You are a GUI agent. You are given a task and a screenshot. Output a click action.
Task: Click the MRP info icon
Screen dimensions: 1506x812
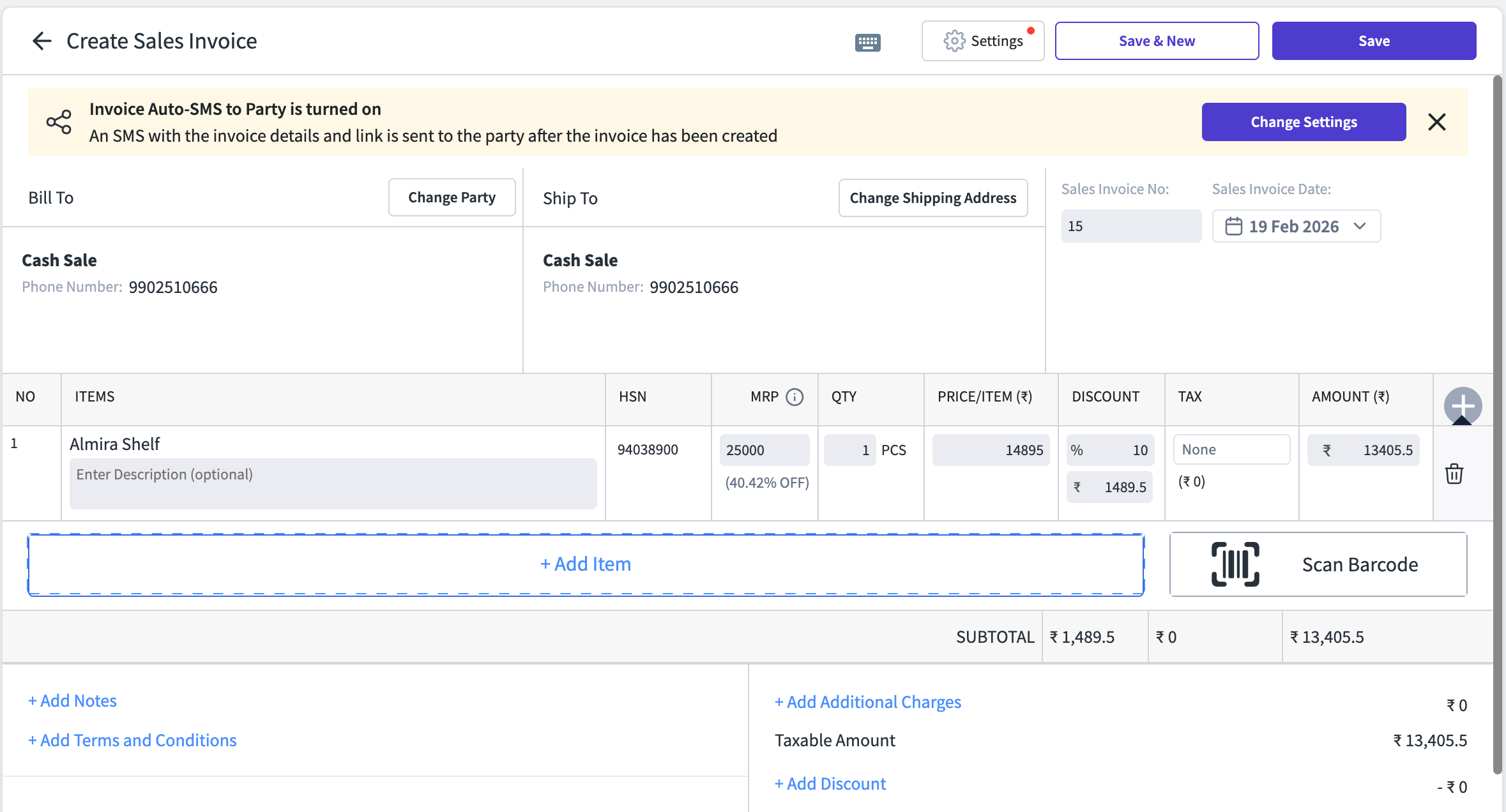click(794, 397)
